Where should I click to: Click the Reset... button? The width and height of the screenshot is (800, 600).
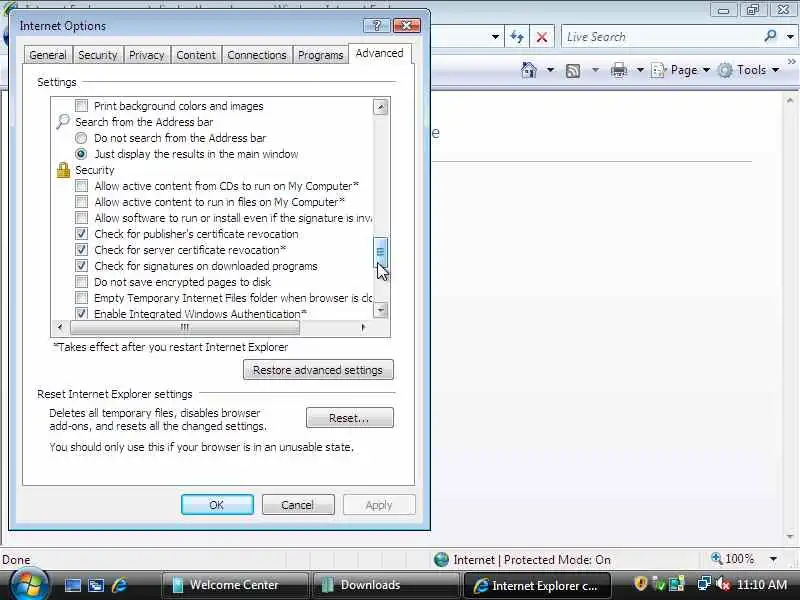pyautogui.click(x=349, y=417)
